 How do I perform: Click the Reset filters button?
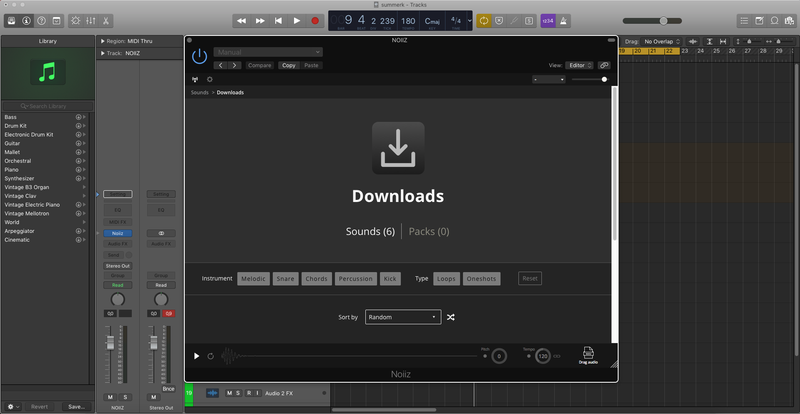click(x=530, y=279)
